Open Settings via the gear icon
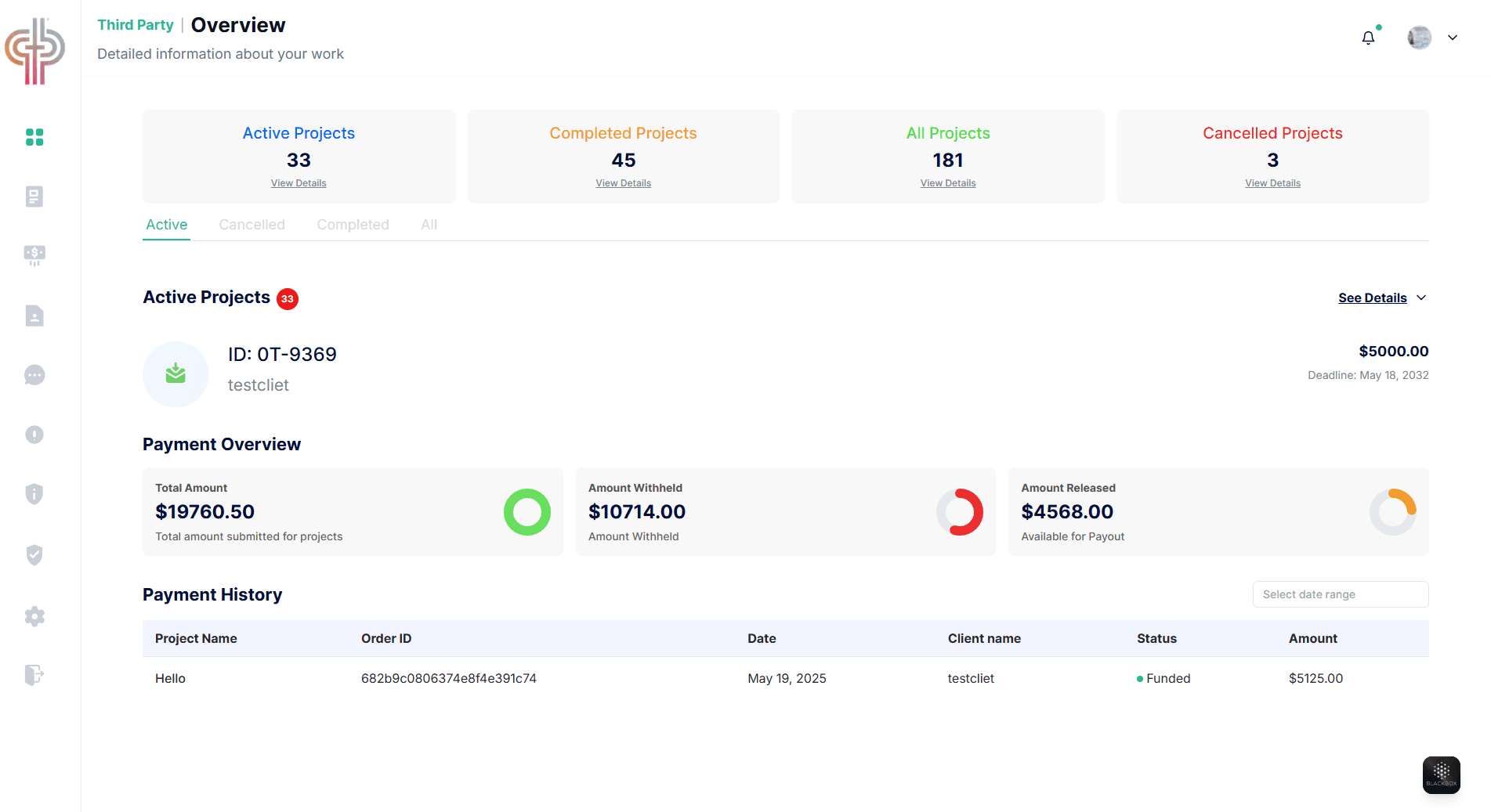Viewport: 1491px width, 812px height. (x=34, y=616)
